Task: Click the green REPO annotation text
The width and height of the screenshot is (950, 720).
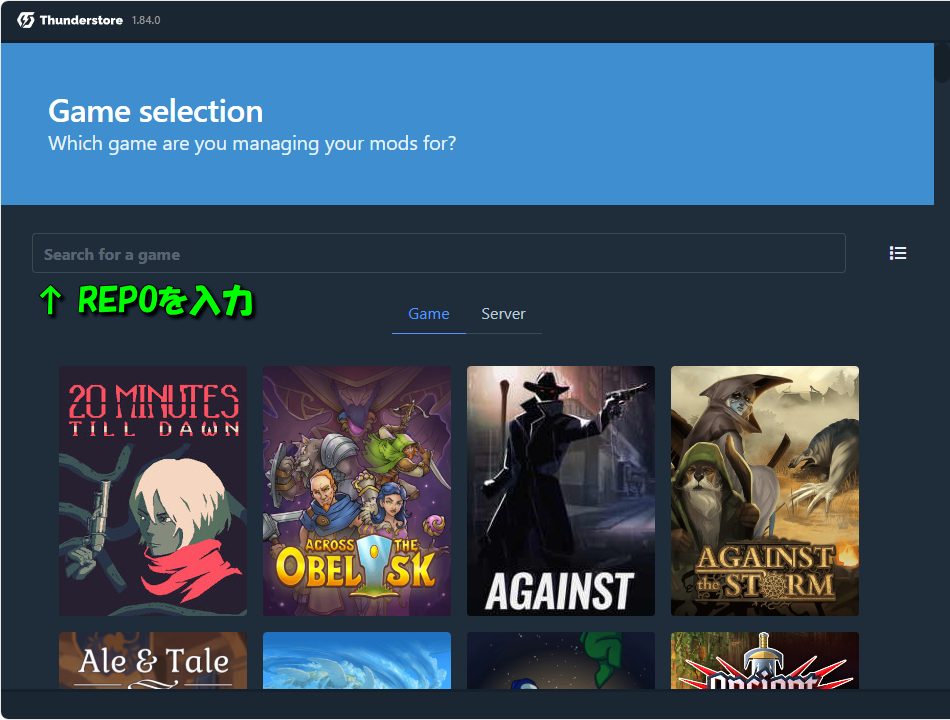Action: (x=146, y=301)
